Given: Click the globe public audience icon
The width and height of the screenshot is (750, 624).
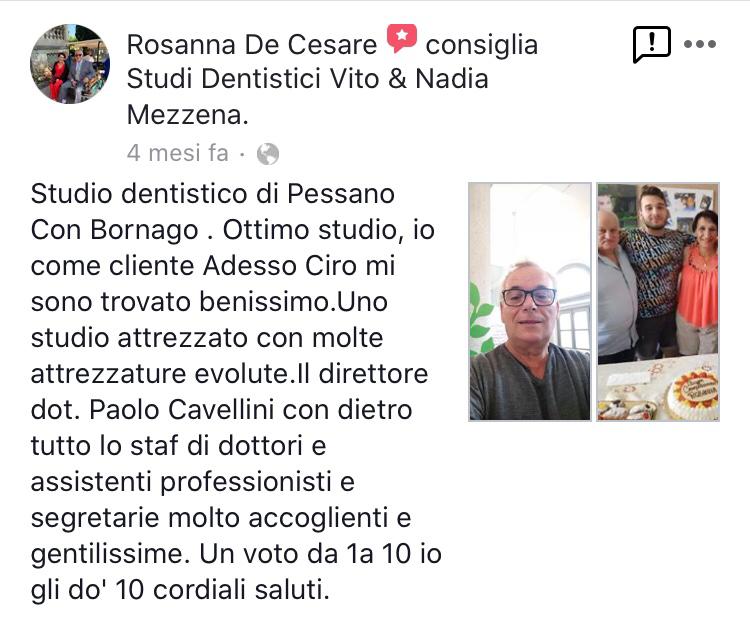Looking at the screenshot, I should pos(268,154).
